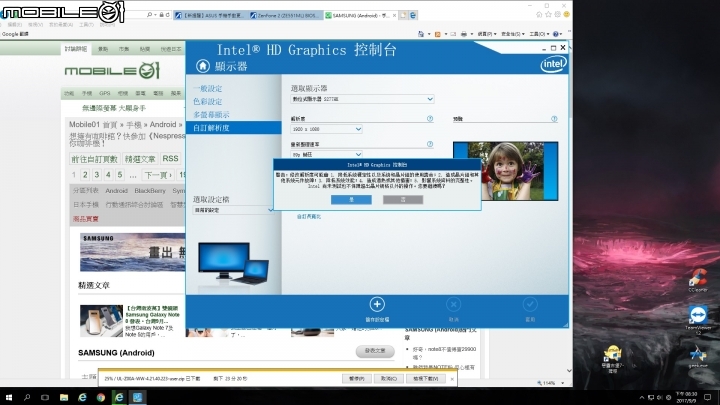Image resolution: width=720 pixels, height=405 pixels.
Task: Open the Action Center notification icon
Action: coord(708,397)
